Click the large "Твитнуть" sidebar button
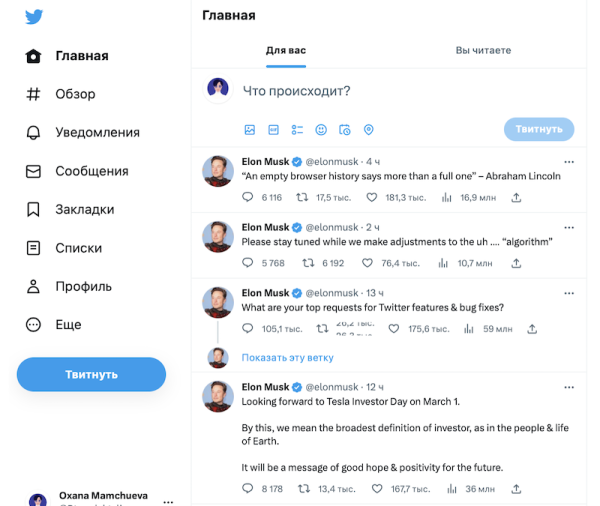600x506 pixels. (x=91, y=374)
